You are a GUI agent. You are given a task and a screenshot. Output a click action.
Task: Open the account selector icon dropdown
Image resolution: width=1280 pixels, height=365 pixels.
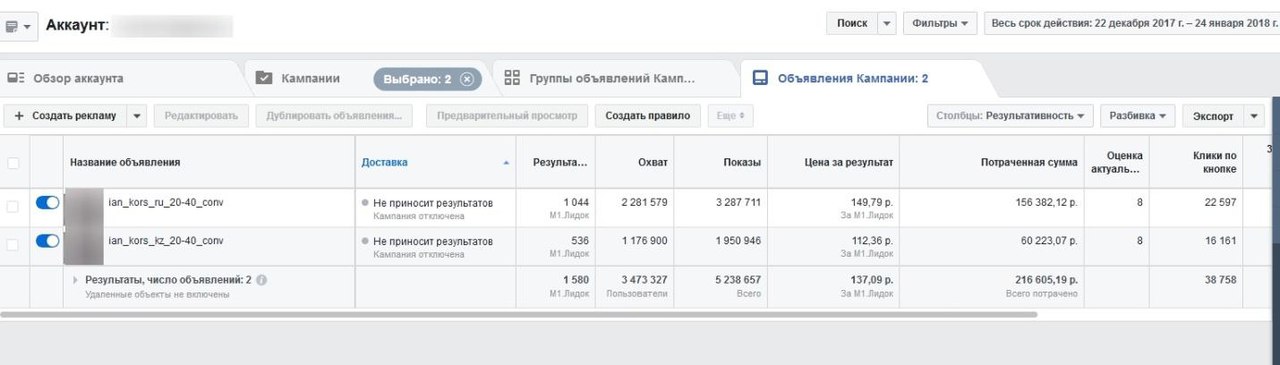pyautogui.click(x=19, y=25)
